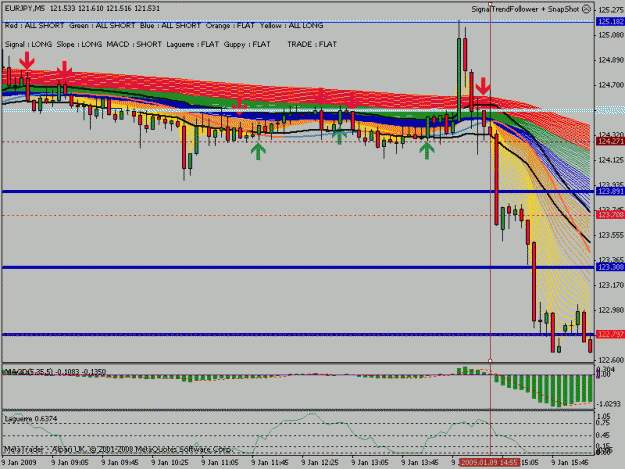Click the -1.0293 MACD scale value

click(x=610, y=404)
